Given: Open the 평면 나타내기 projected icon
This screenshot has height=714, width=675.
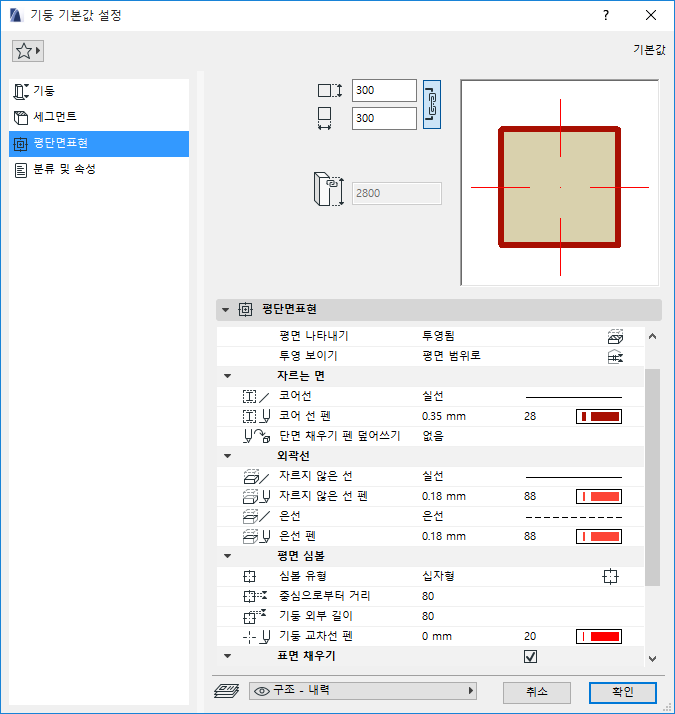Looking at the screenshot, I should (x=615, y=337).
